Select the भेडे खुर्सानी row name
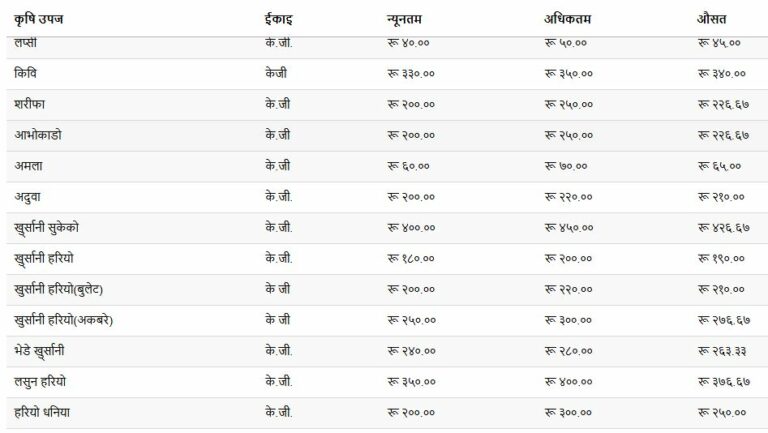 (39, 351)
